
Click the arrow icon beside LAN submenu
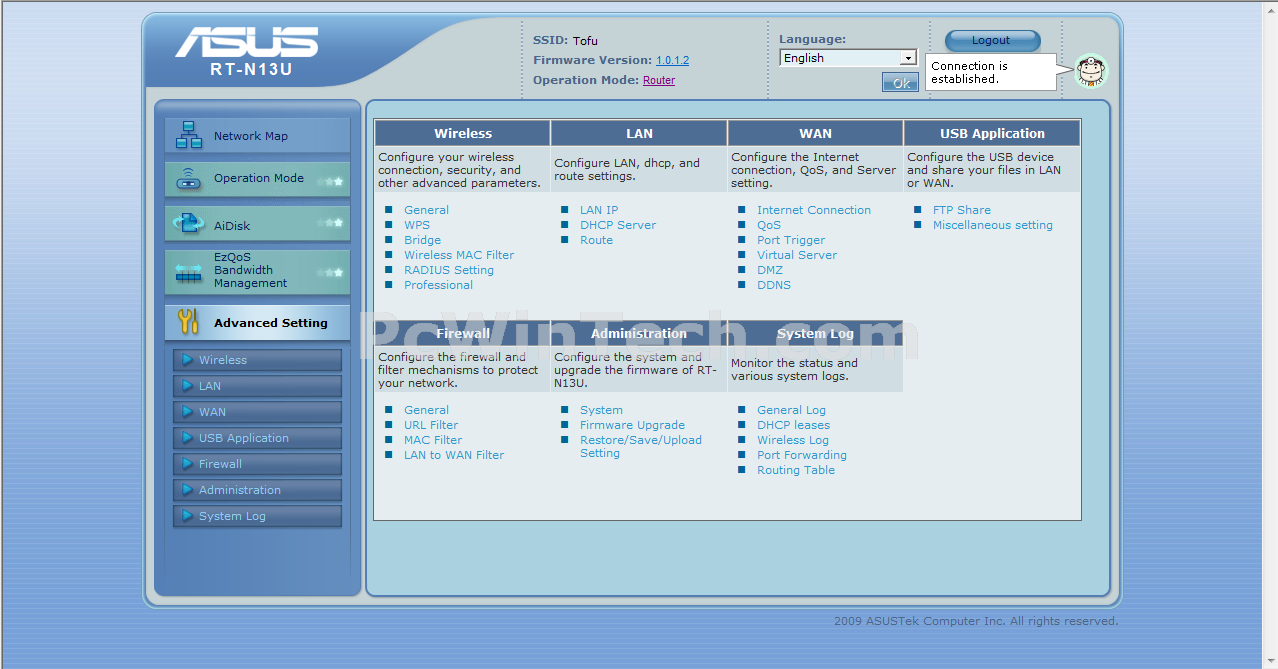tap(187, 386)
